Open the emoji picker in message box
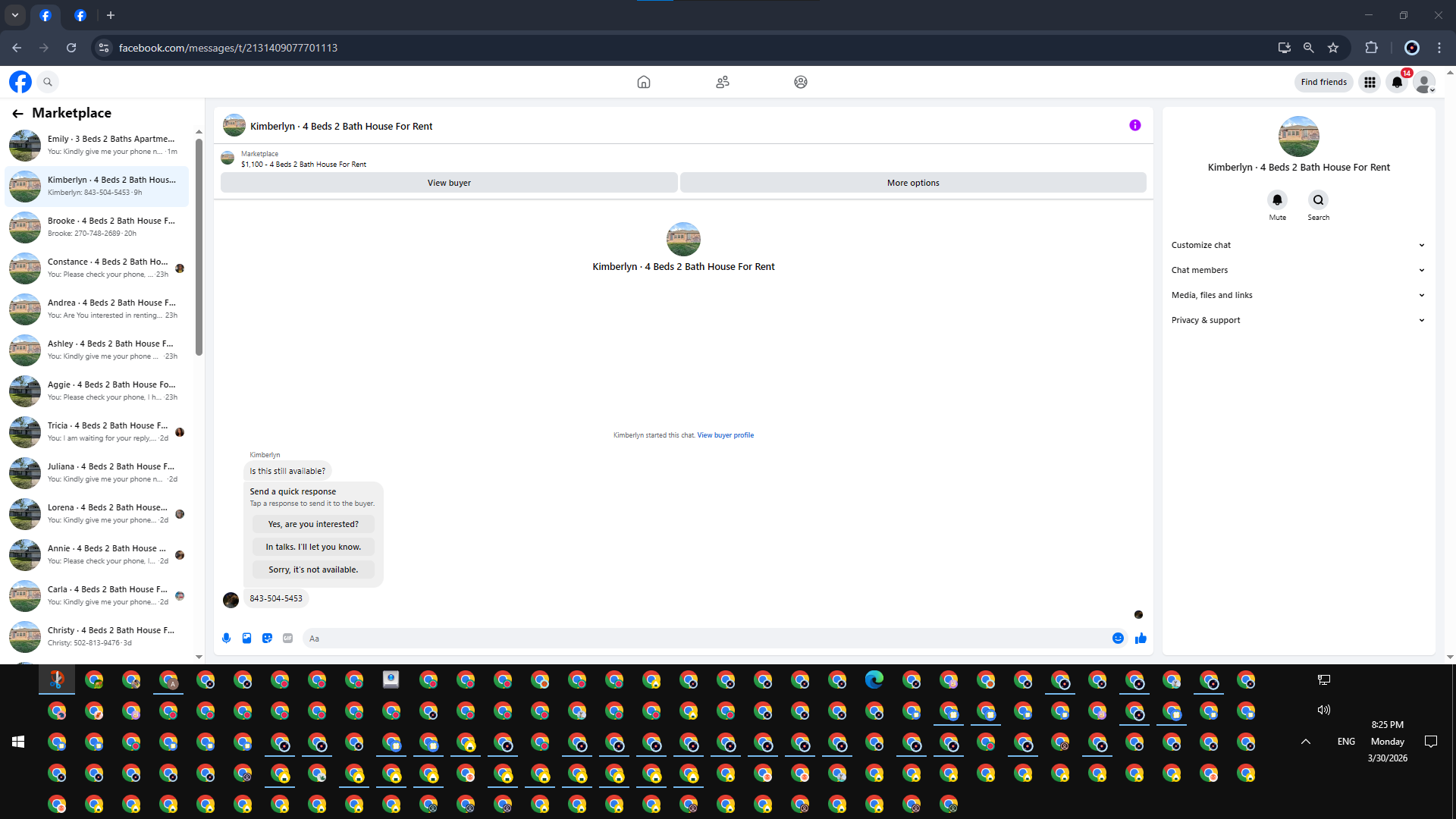Image resolution: width=1456 pixels, height=819 pixels. [x=1118, y=639]
